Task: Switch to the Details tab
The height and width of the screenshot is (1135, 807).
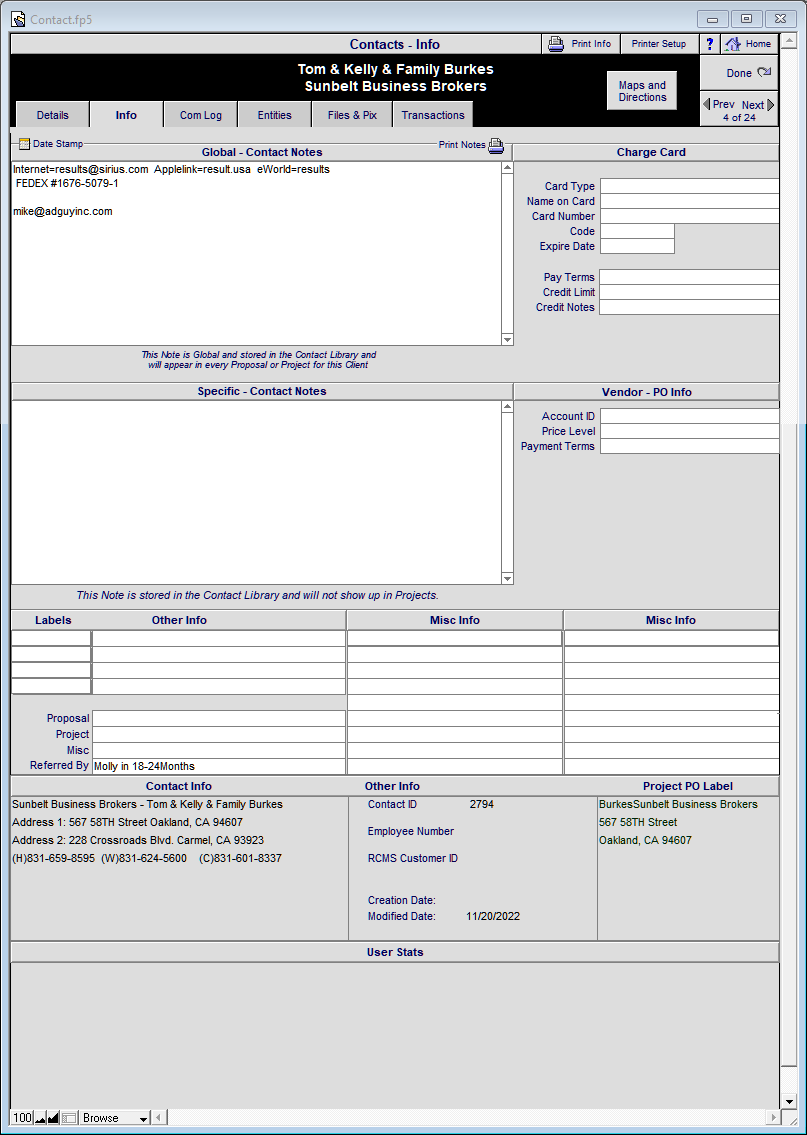Action: [52, 115]
